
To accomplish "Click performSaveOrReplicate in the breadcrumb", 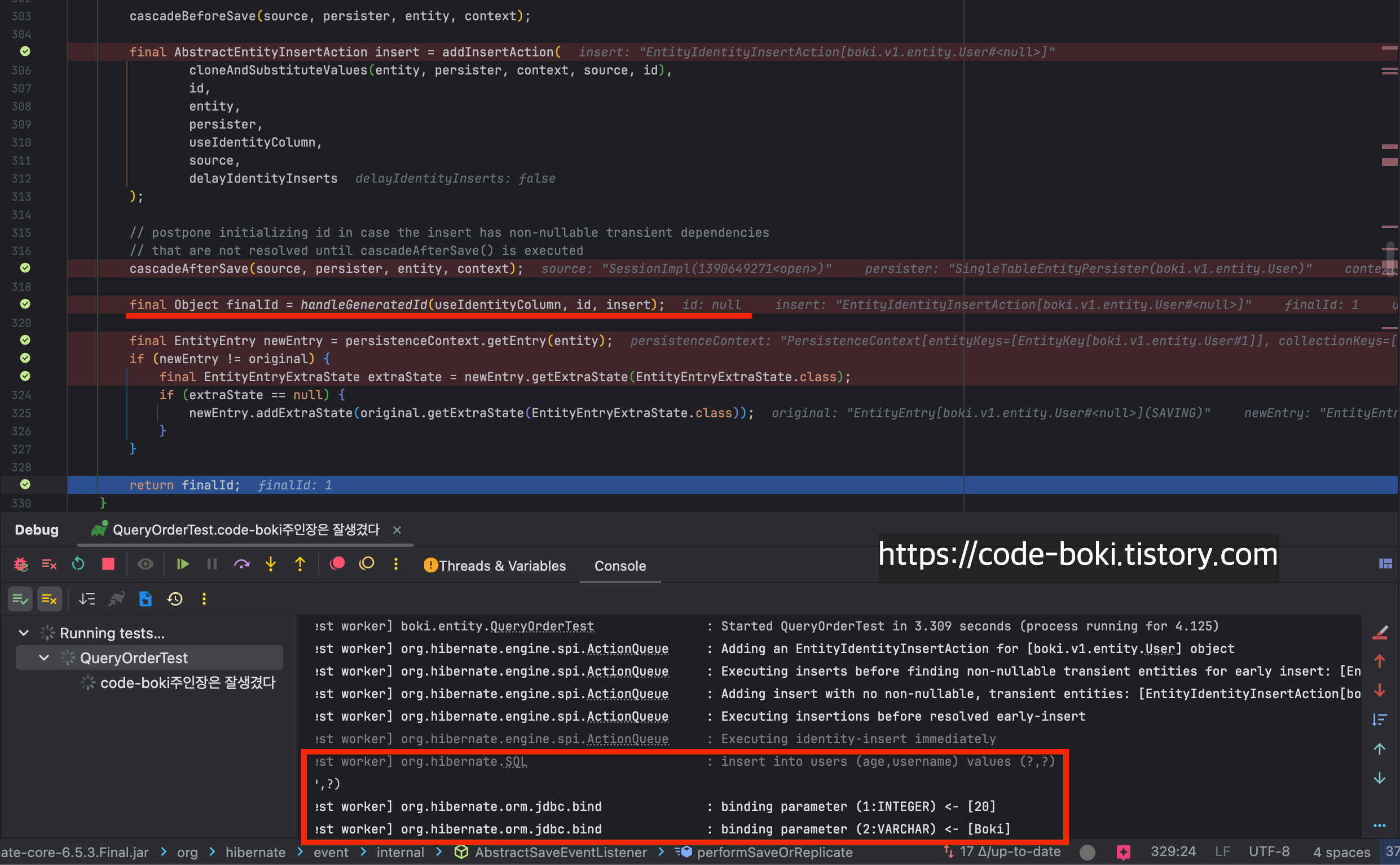I will tap(773, 853).
